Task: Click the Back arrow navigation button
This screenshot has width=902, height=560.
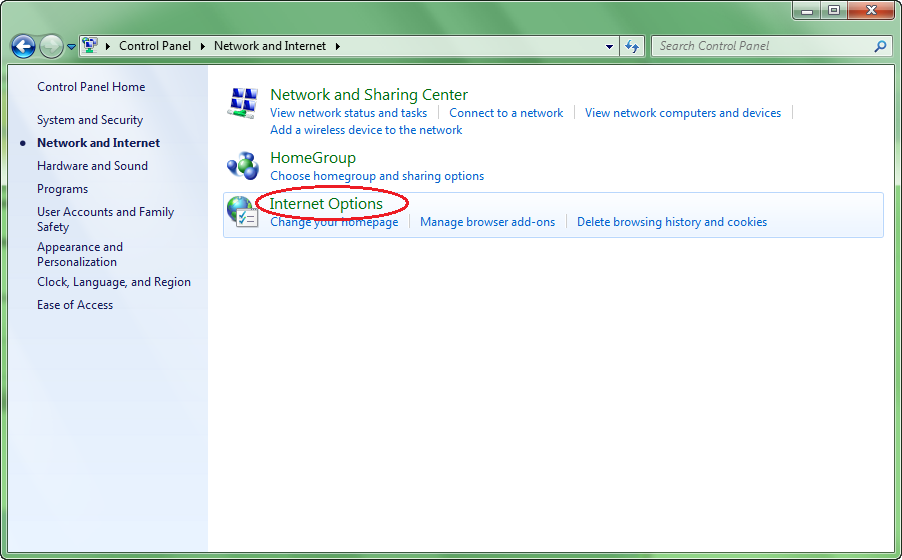Action: coord(24,46)
